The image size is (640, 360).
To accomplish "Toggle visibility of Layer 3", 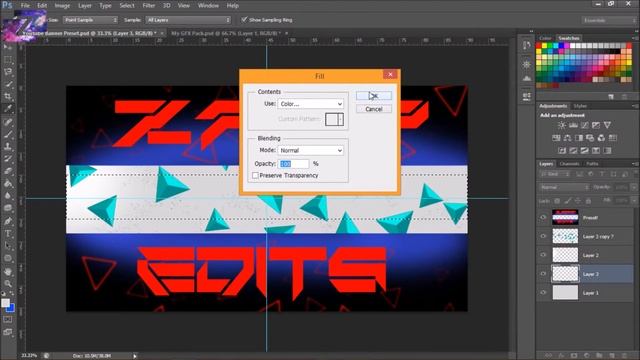I will [543, 274].
